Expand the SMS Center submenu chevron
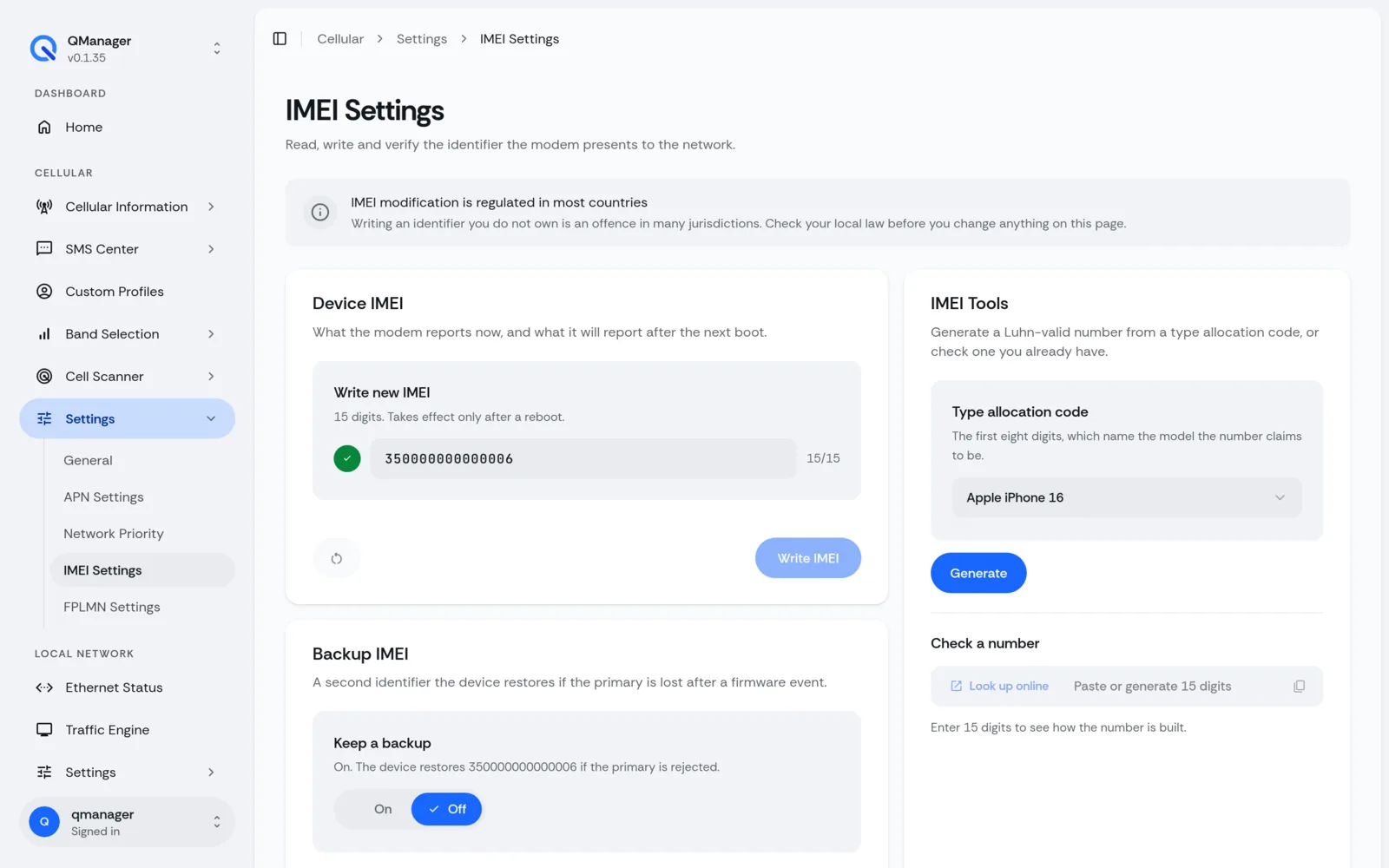 211,249
